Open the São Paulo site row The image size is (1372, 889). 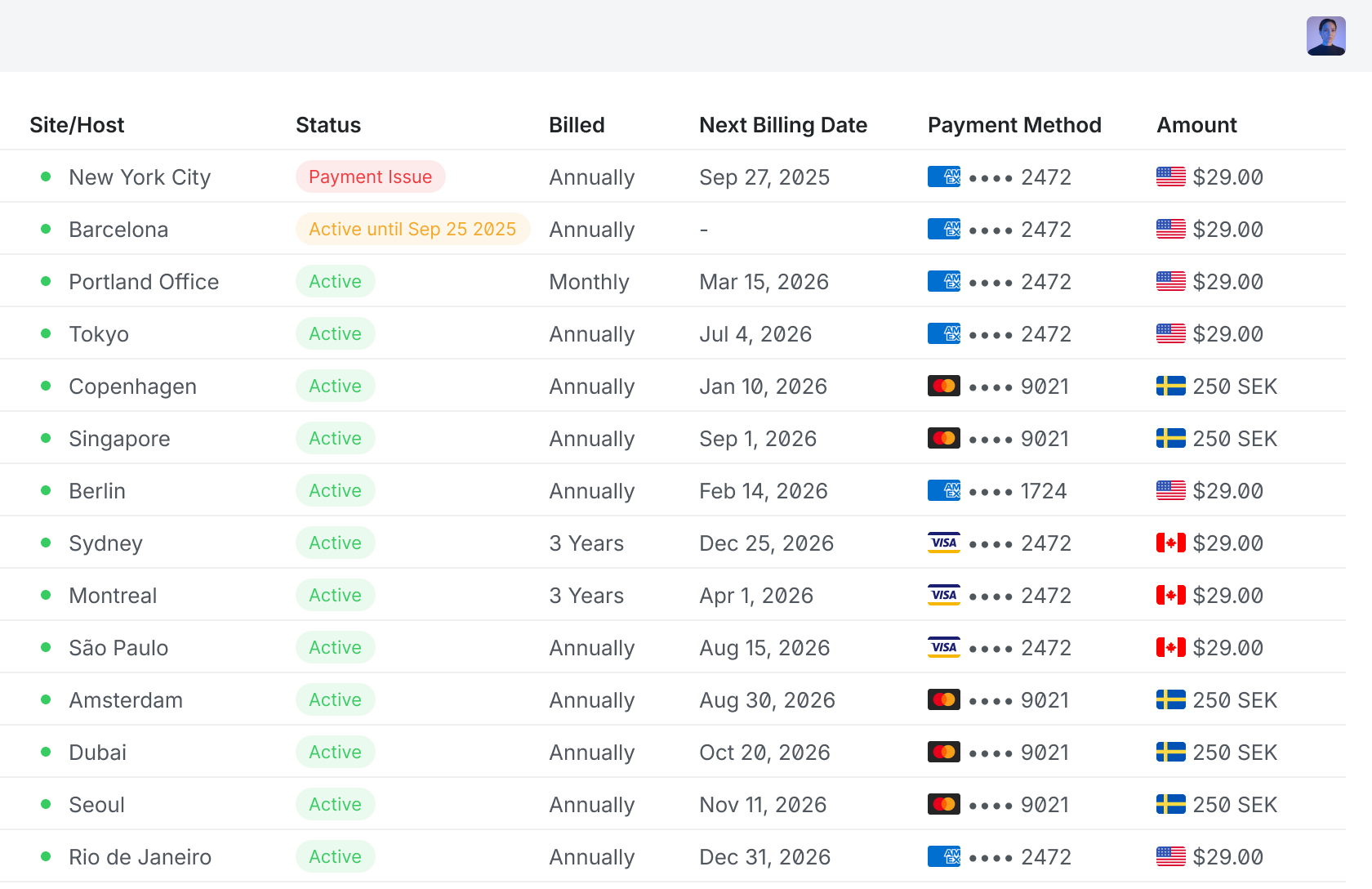673,647
